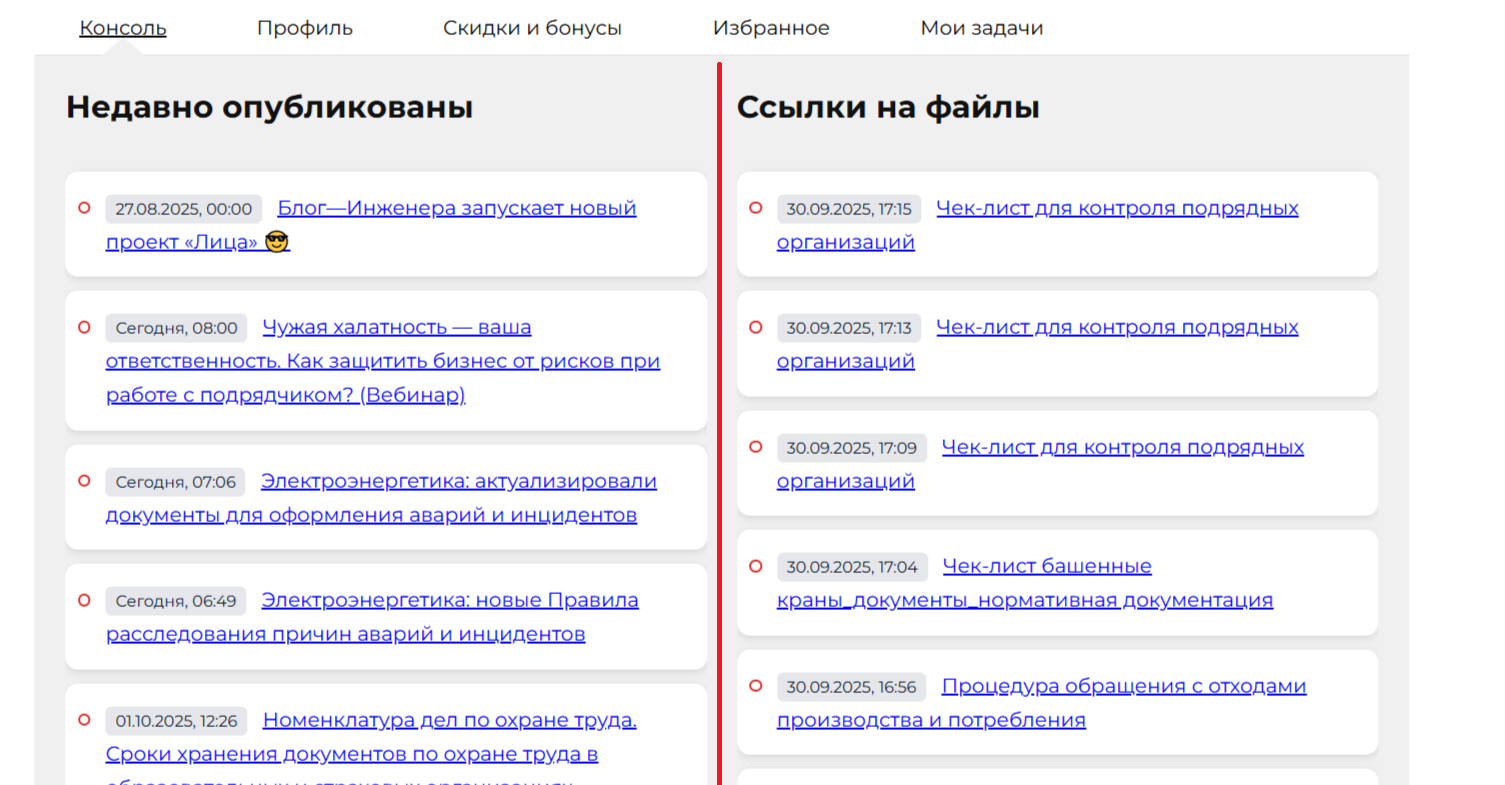Open the checklist file dated 30.09.2025, 17:15
Screen dimensions: 1505x785
tap(1116, 209)
